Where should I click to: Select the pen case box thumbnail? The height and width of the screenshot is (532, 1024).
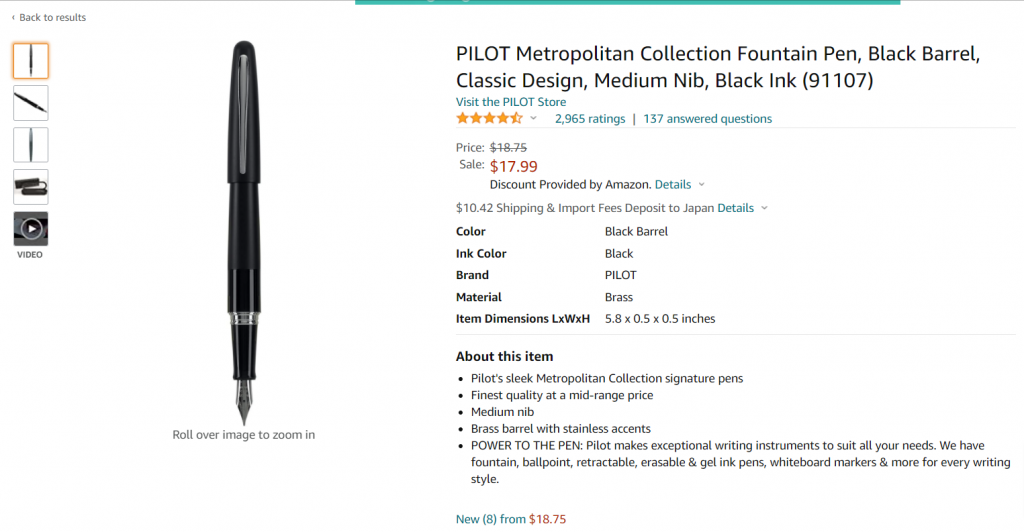coord(31,187)
